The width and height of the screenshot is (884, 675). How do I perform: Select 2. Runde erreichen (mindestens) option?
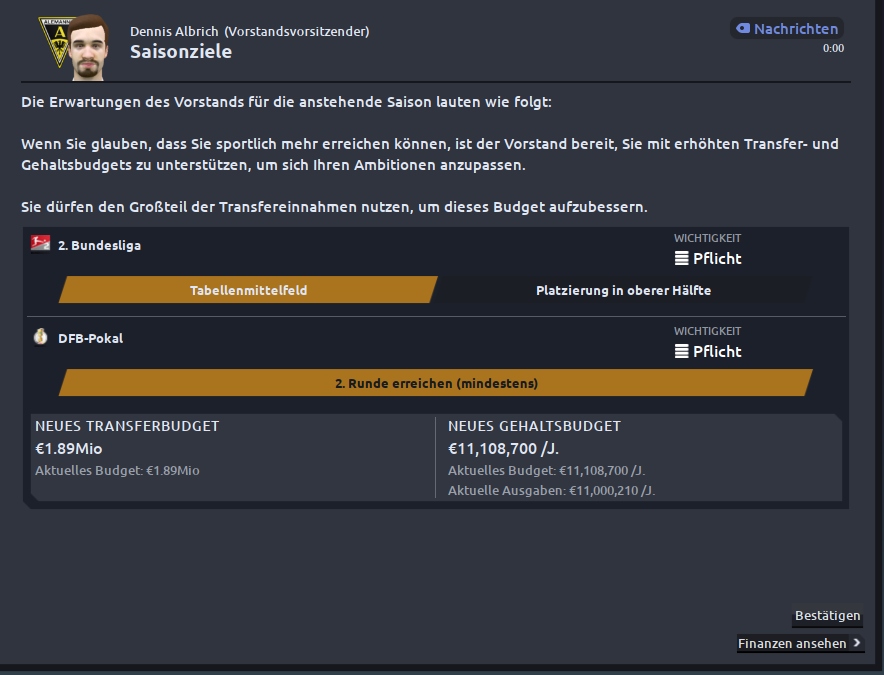pyautogui.click(x=436, y=383)
